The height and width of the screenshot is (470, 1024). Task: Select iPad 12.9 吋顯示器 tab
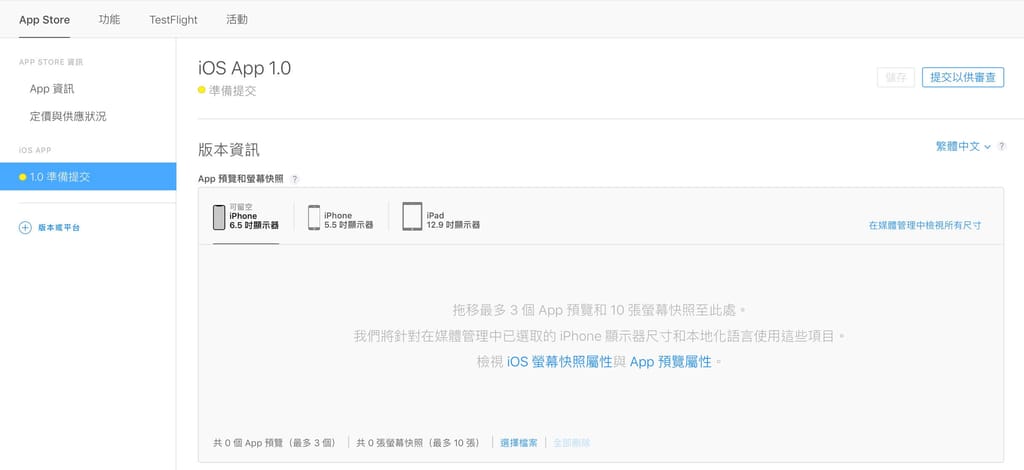tap(441, 217)
